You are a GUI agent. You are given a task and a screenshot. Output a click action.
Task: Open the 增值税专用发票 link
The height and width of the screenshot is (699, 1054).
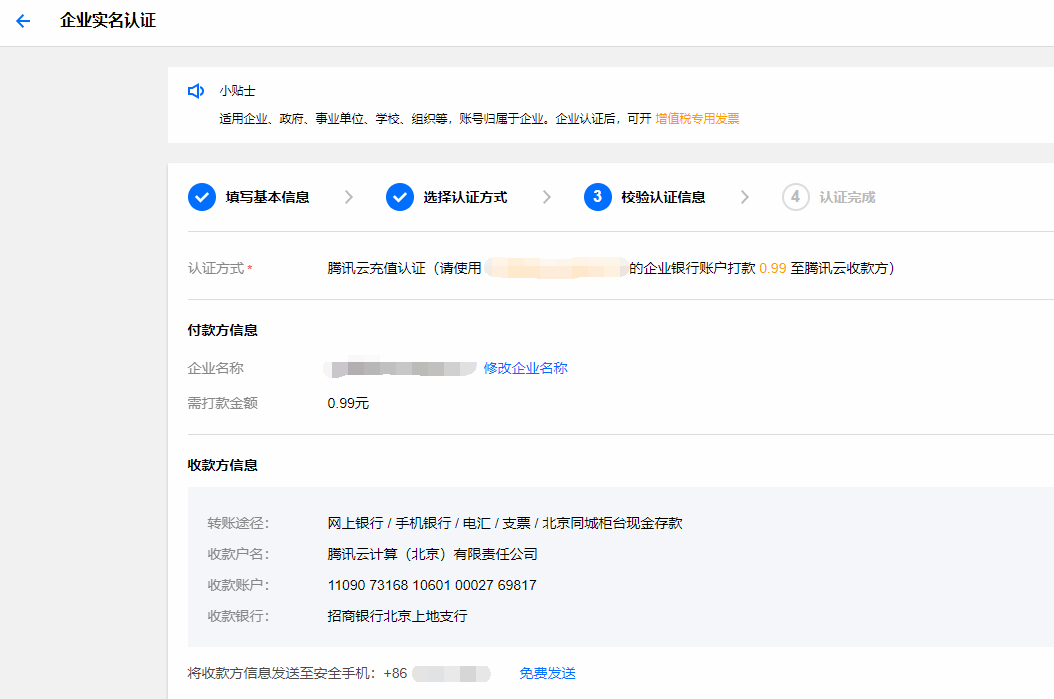(x=697, y=119)
